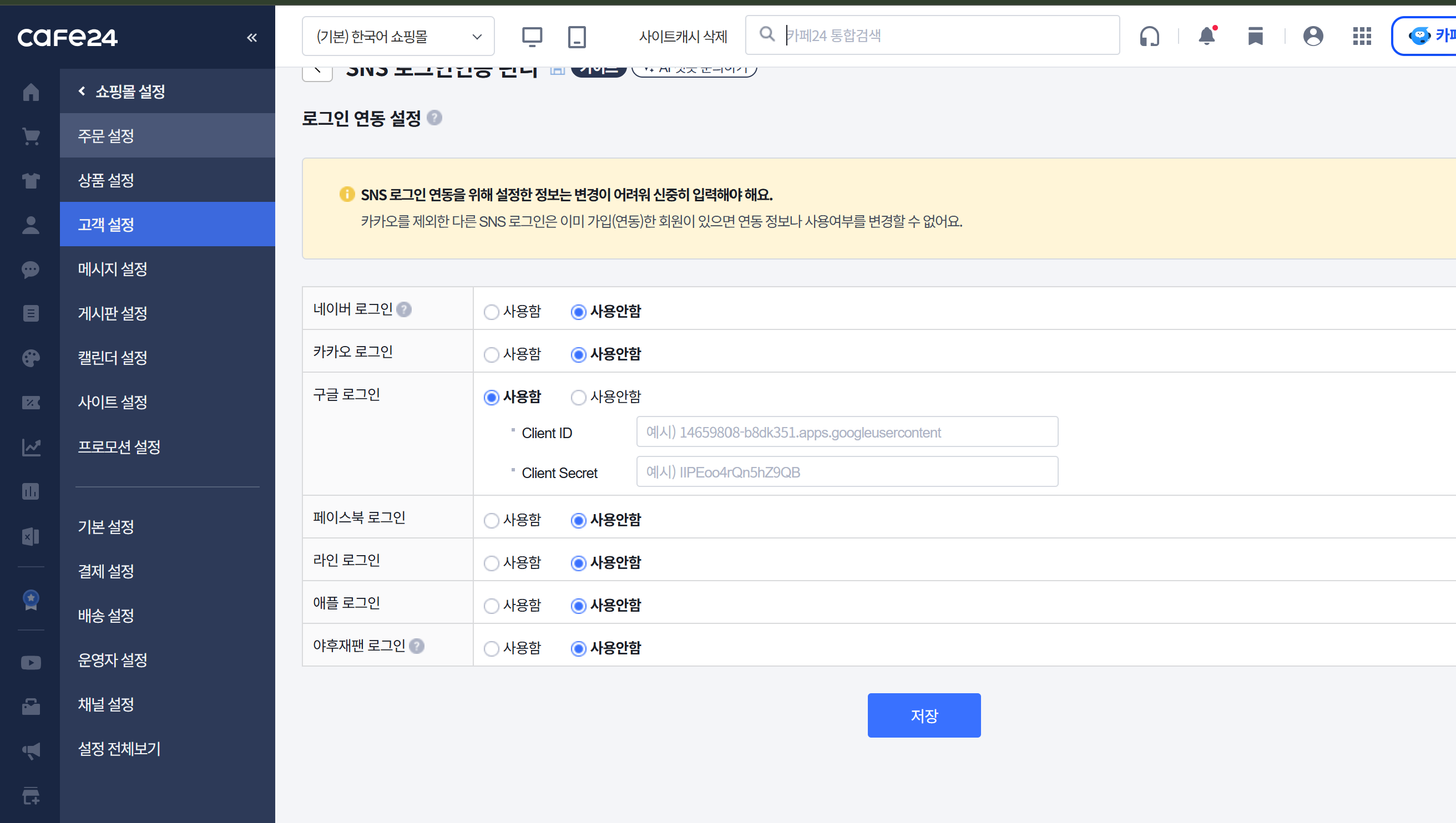Open 상품 설정 menu item
Screen dimensions: 1456x823
107,180
